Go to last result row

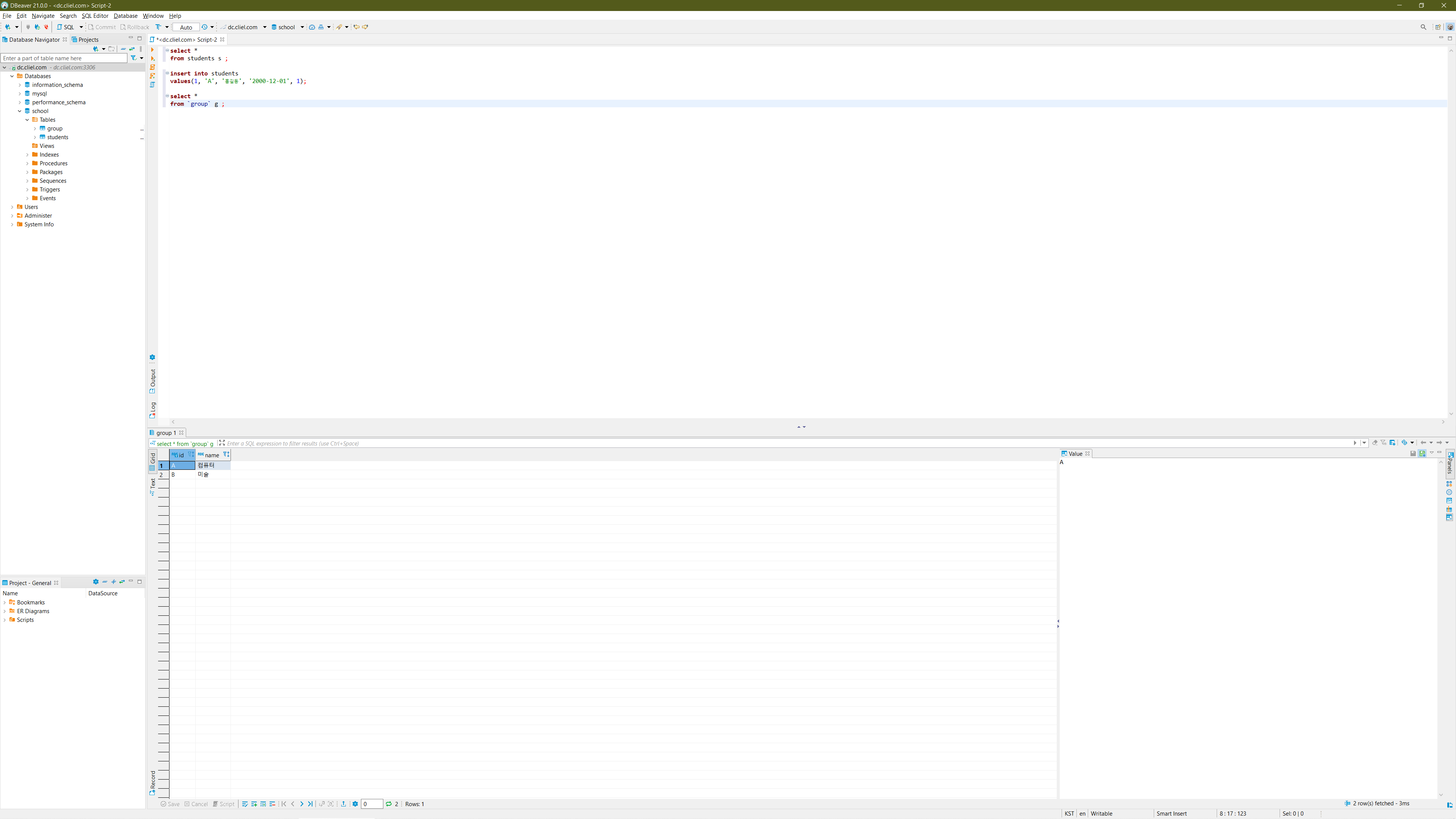pos(310,804)
